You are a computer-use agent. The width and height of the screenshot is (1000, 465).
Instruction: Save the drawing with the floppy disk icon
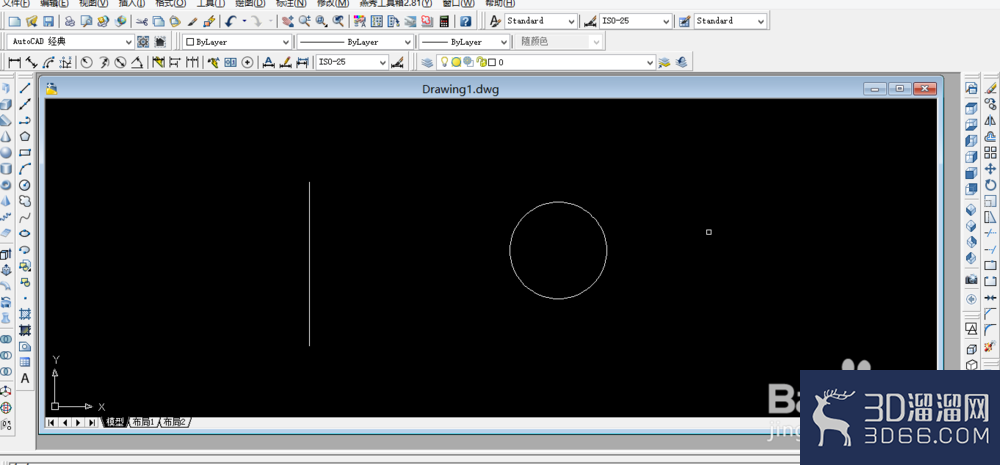click(48, 21)
